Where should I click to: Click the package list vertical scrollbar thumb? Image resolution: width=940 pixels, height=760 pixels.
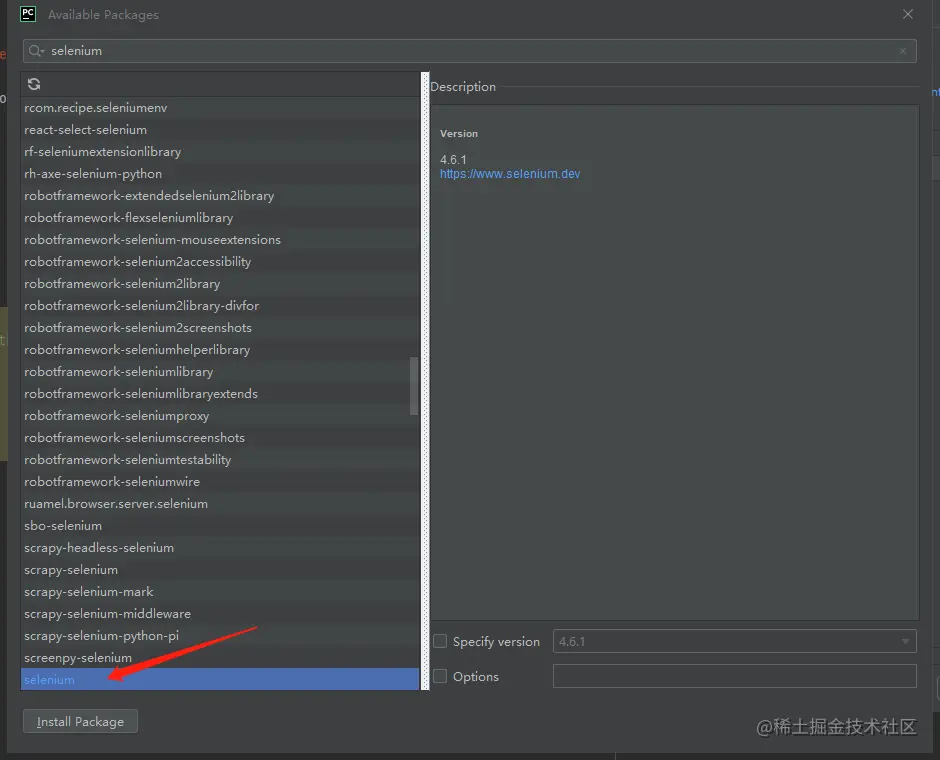(414, 386)
